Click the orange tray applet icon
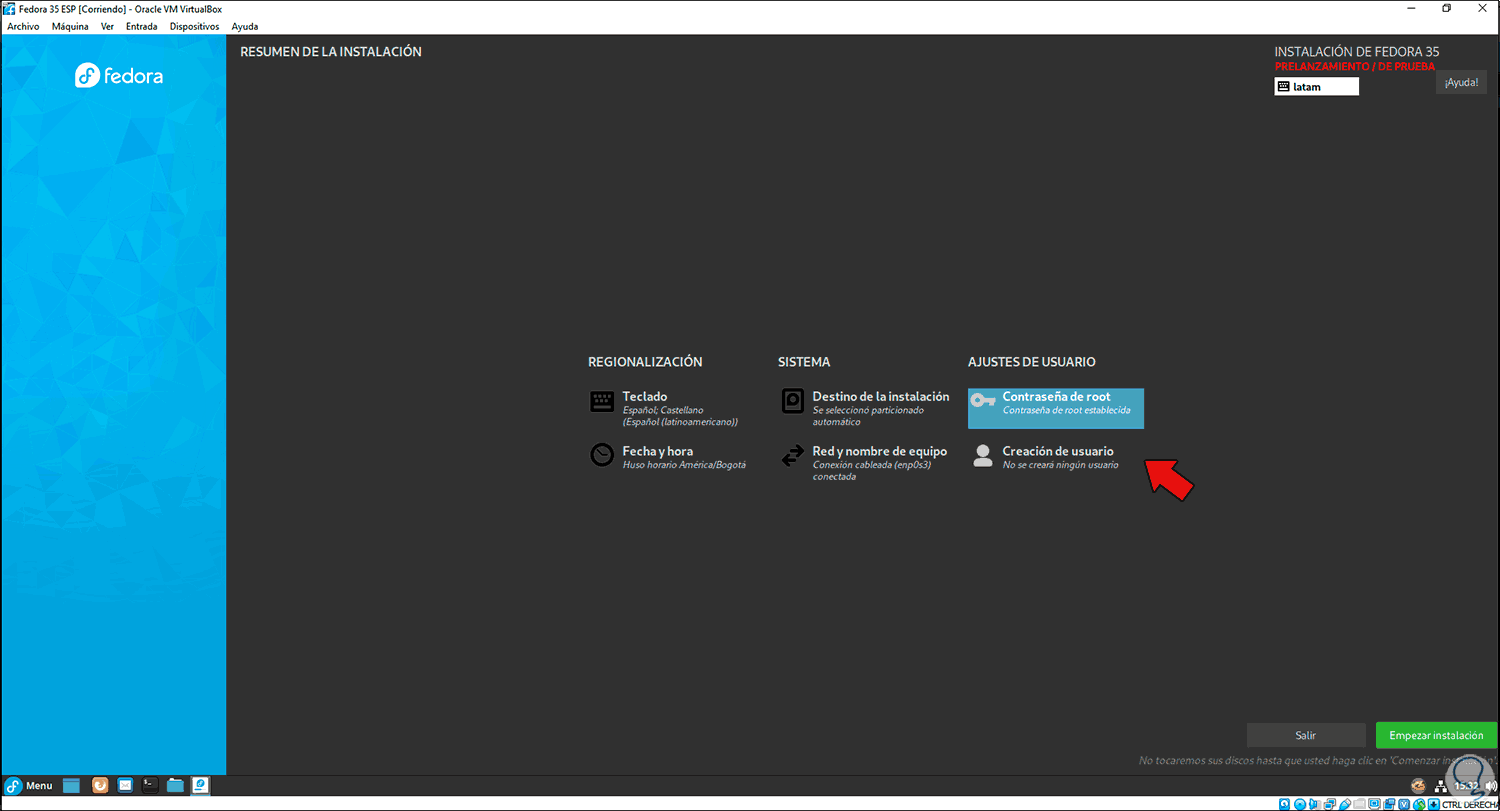 click(1418, 786)
